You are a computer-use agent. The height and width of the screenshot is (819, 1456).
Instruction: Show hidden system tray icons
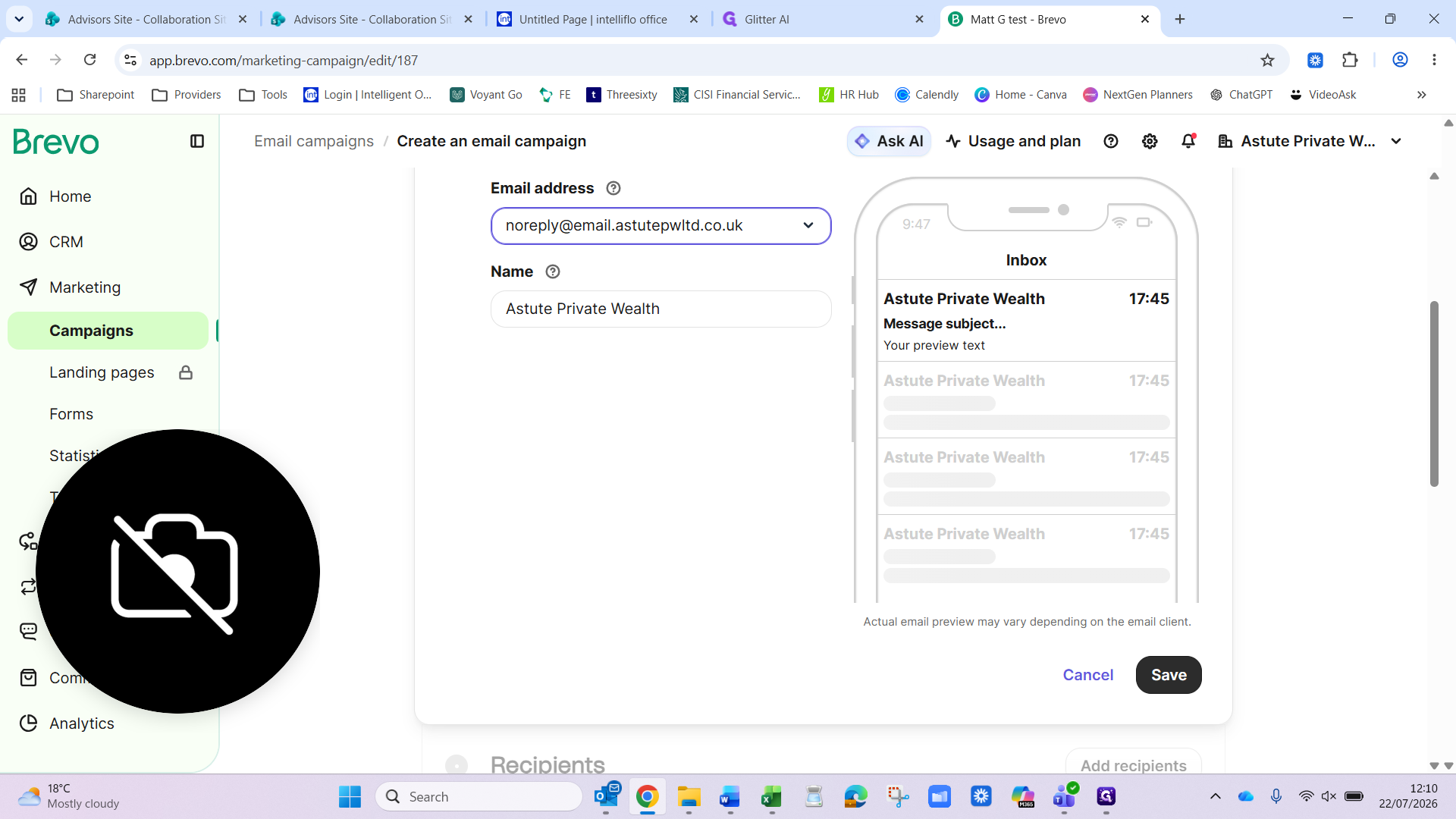[x=1215, y=796]
